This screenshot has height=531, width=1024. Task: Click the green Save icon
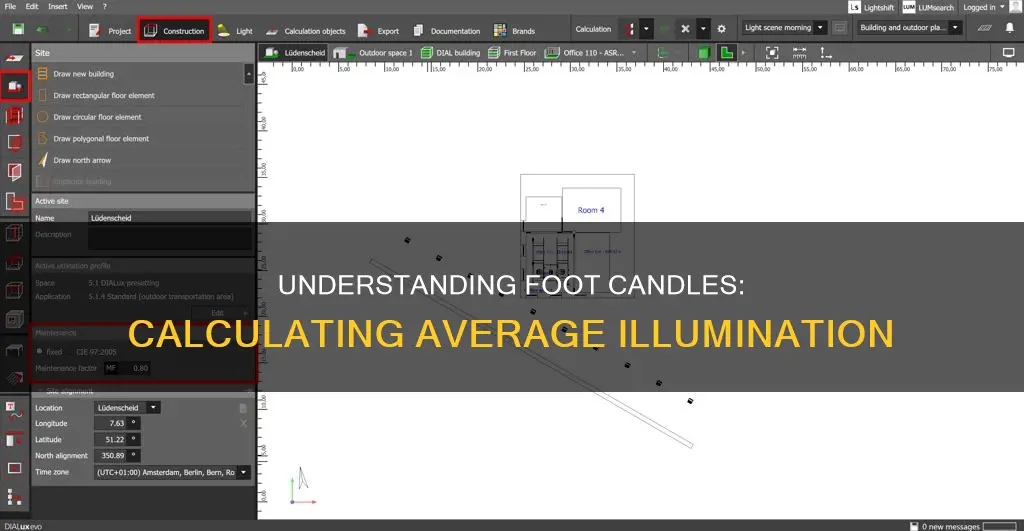tap(18, 29)
